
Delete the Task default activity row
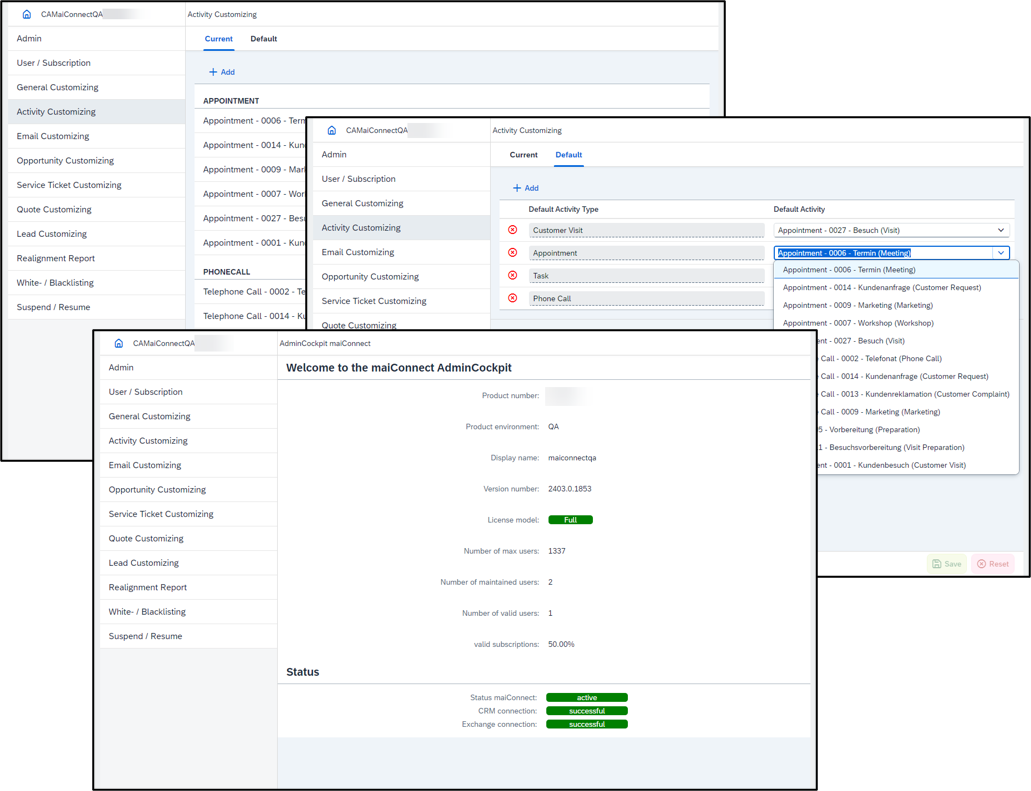(x=513, y=276)
